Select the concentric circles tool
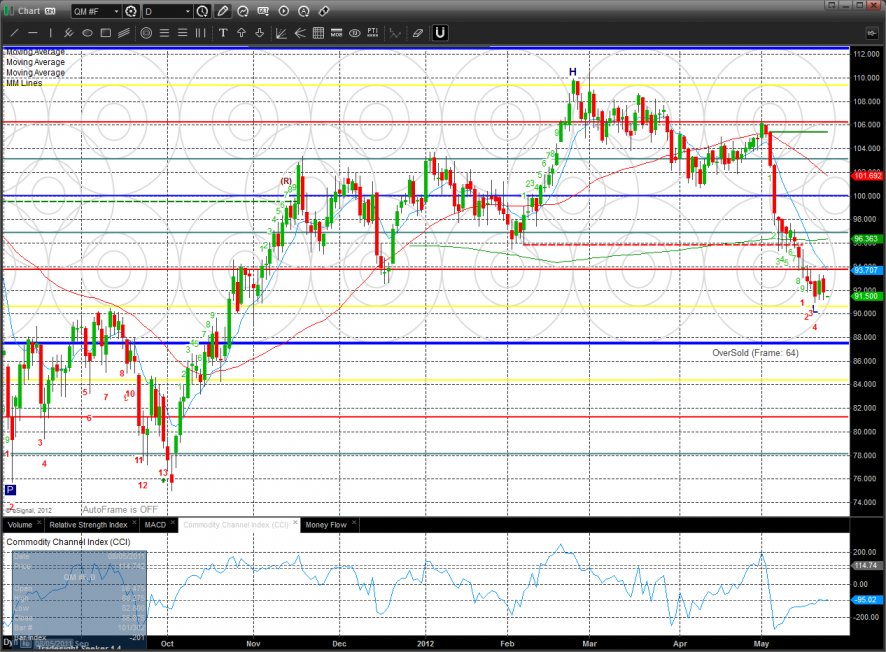Screen dimensions: 886x652 click(x=146, y=32)
